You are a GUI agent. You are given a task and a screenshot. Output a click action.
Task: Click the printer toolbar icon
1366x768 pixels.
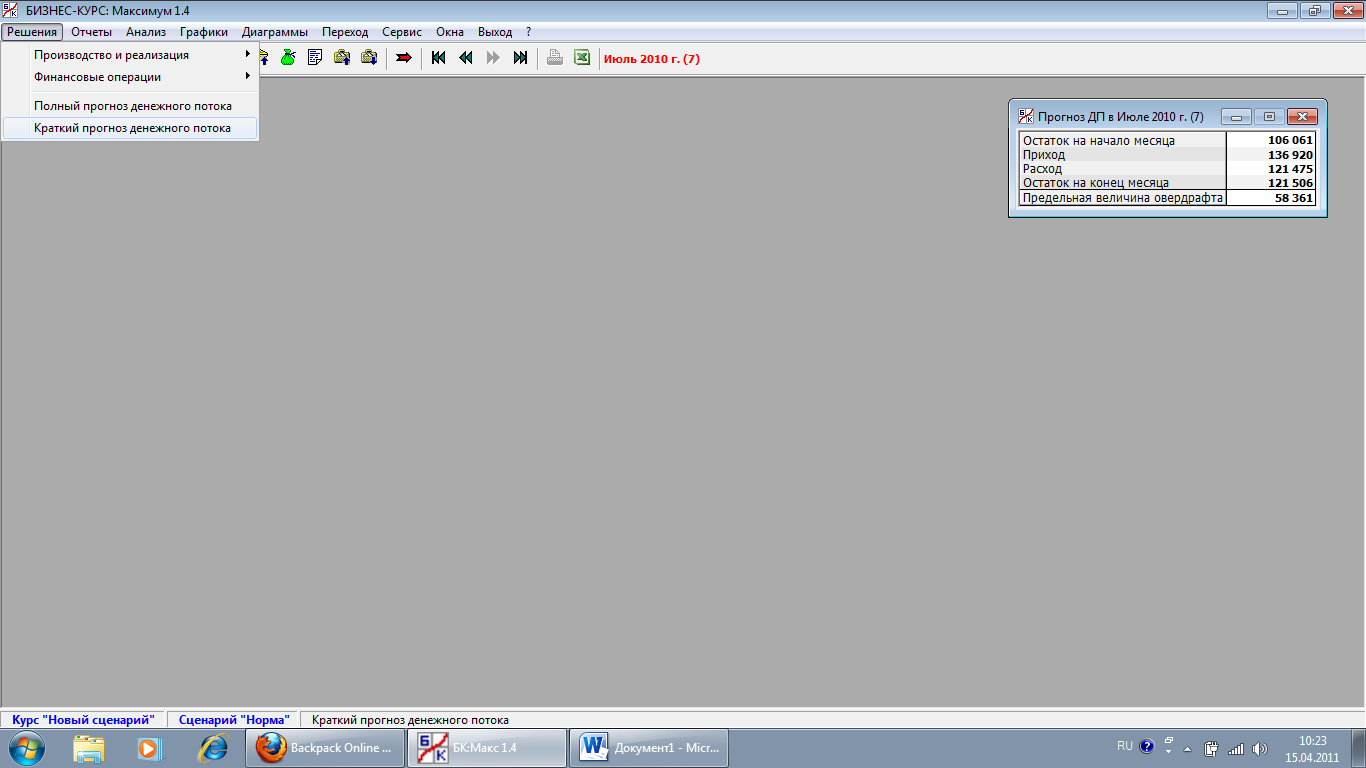554,58
